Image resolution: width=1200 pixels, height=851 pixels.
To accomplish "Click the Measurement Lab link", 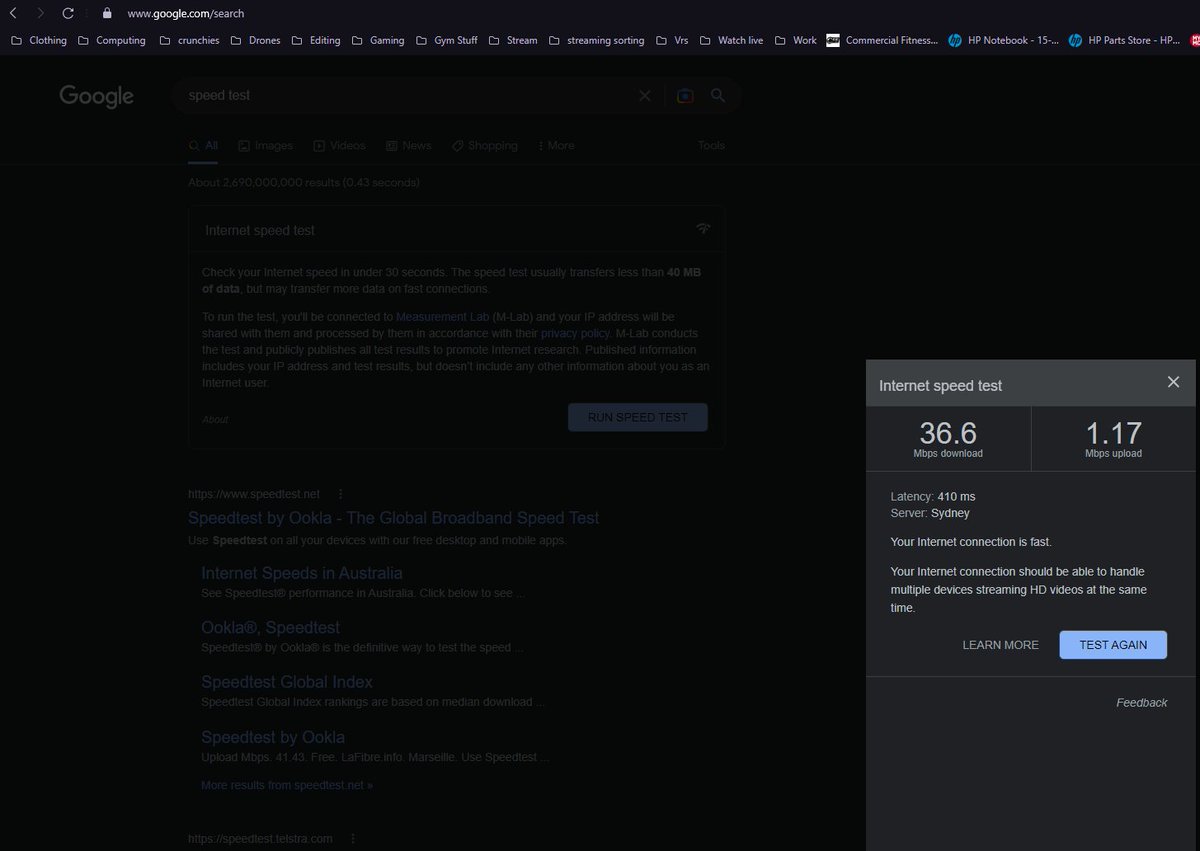I will 442,317.
